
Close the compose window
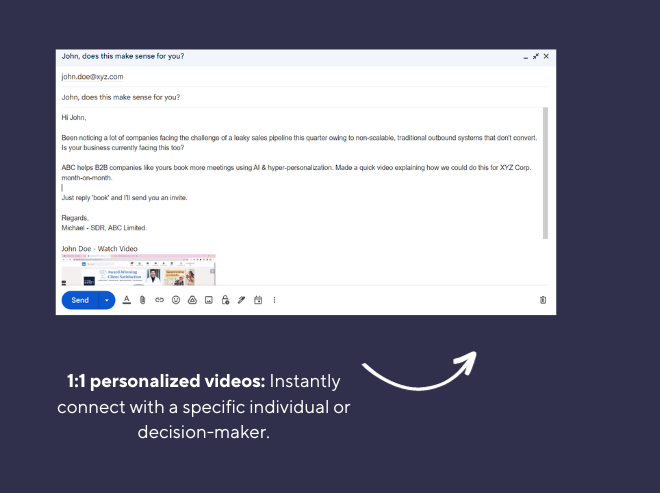coord(546,56)
